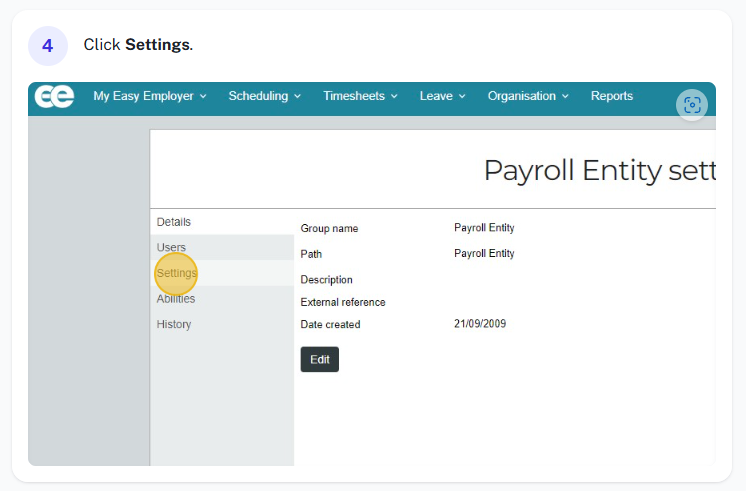Screen dimensions: 746x491
Task: Open the Timesheets dropdown menu
Action: [360, 96]
